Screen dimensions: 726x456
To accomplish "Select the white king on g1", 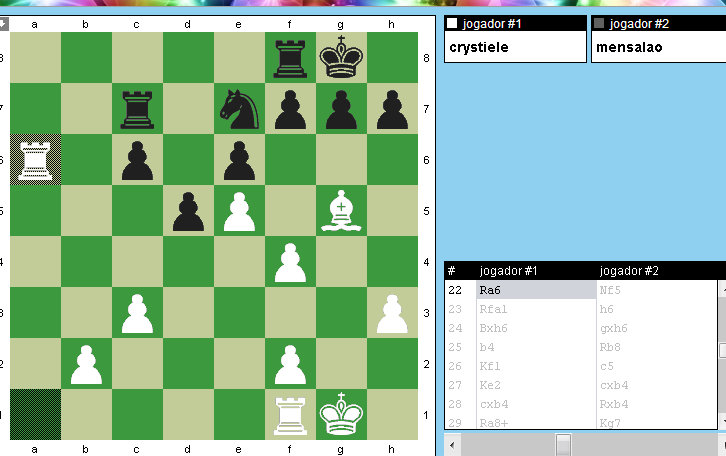I will click(x=341, y=414).
